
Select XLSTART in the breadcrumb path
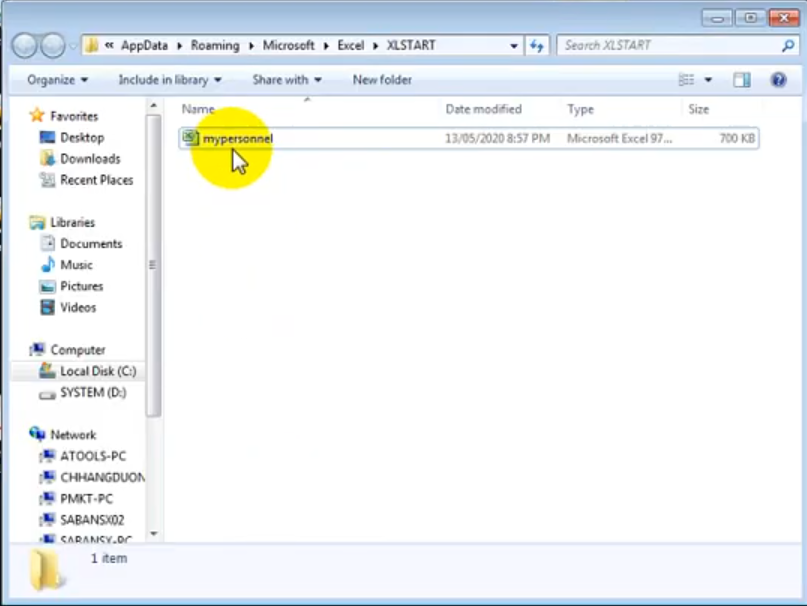click(411, 45)
